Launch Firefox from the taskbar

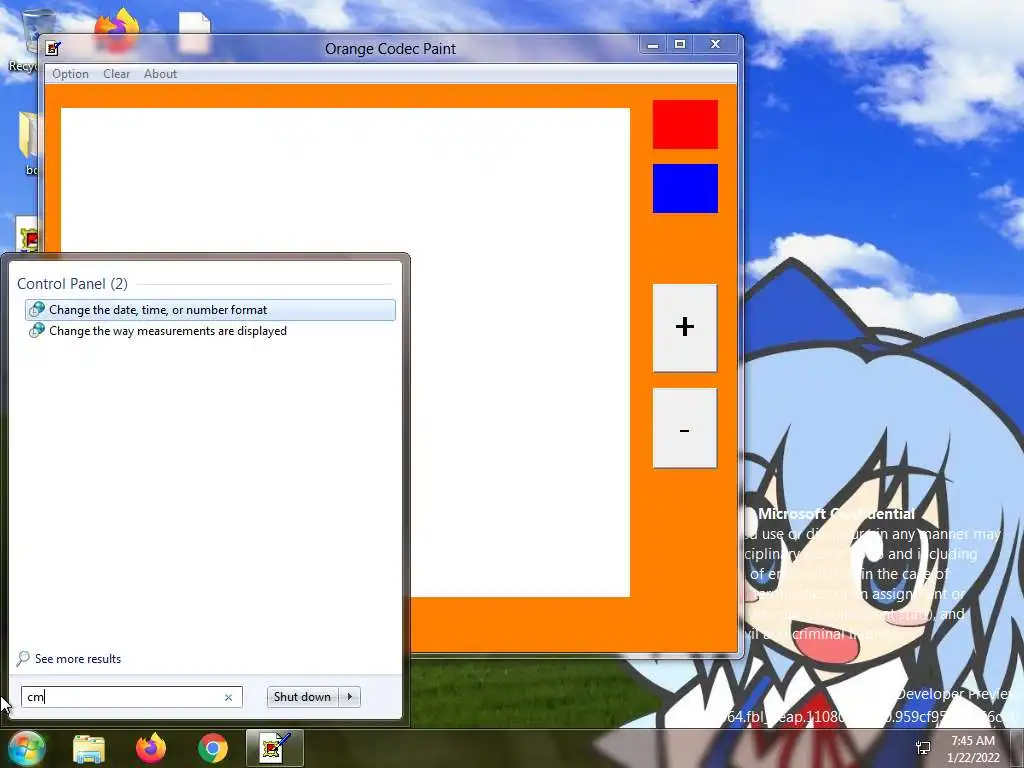(x=151, y=748)
